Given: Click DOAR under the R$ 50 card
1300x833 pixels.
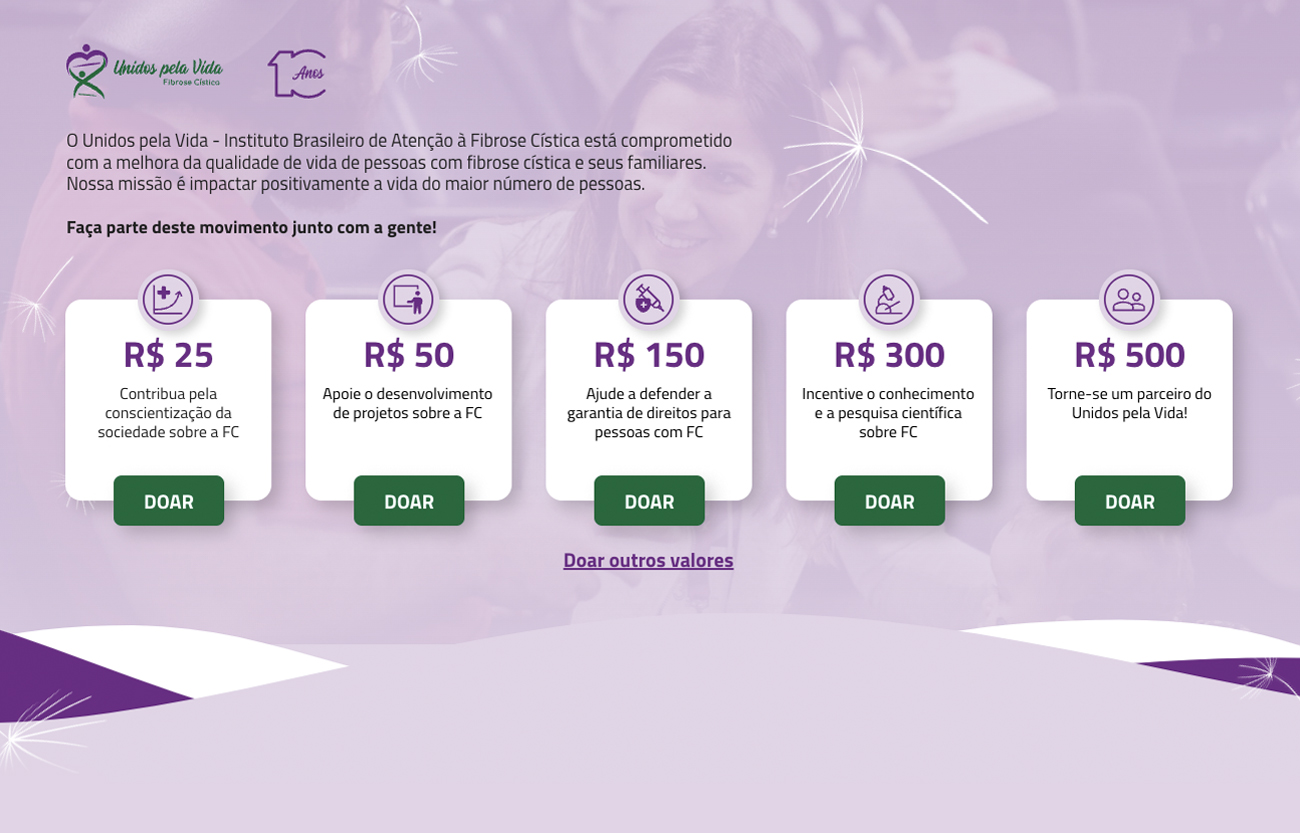Looking at the screenshot, I should [409, 501].
